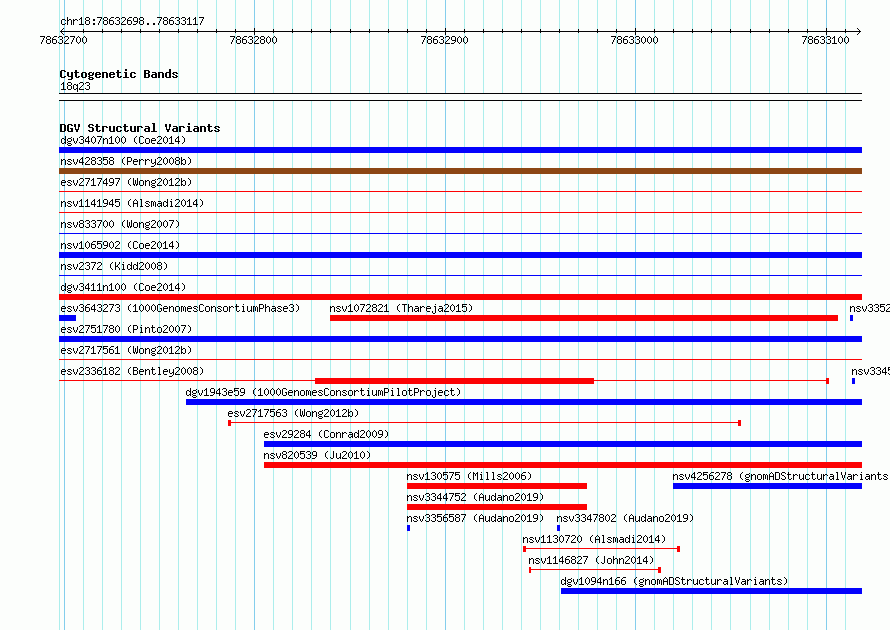Click ruler position 78632900

coord(444,40)
